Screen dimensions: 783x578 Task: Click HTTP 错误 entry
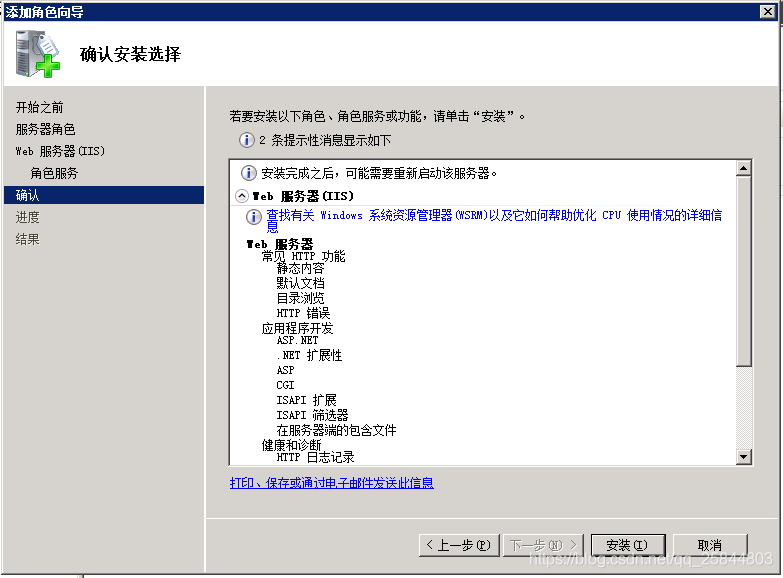point(304,313)
